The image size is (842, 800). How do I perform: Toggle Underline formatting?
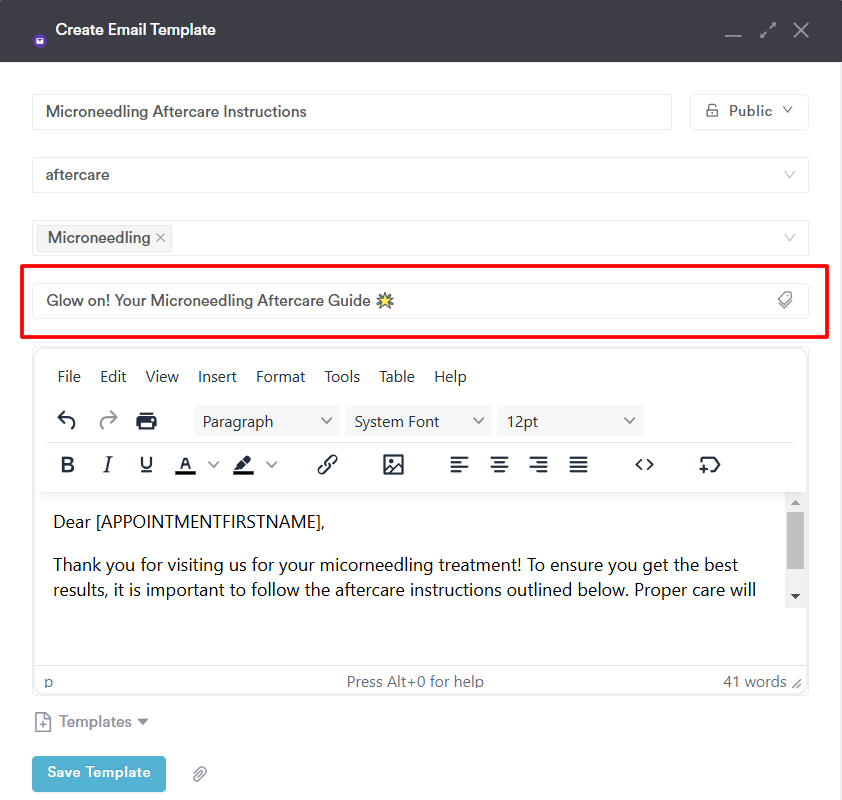point(146,464)
